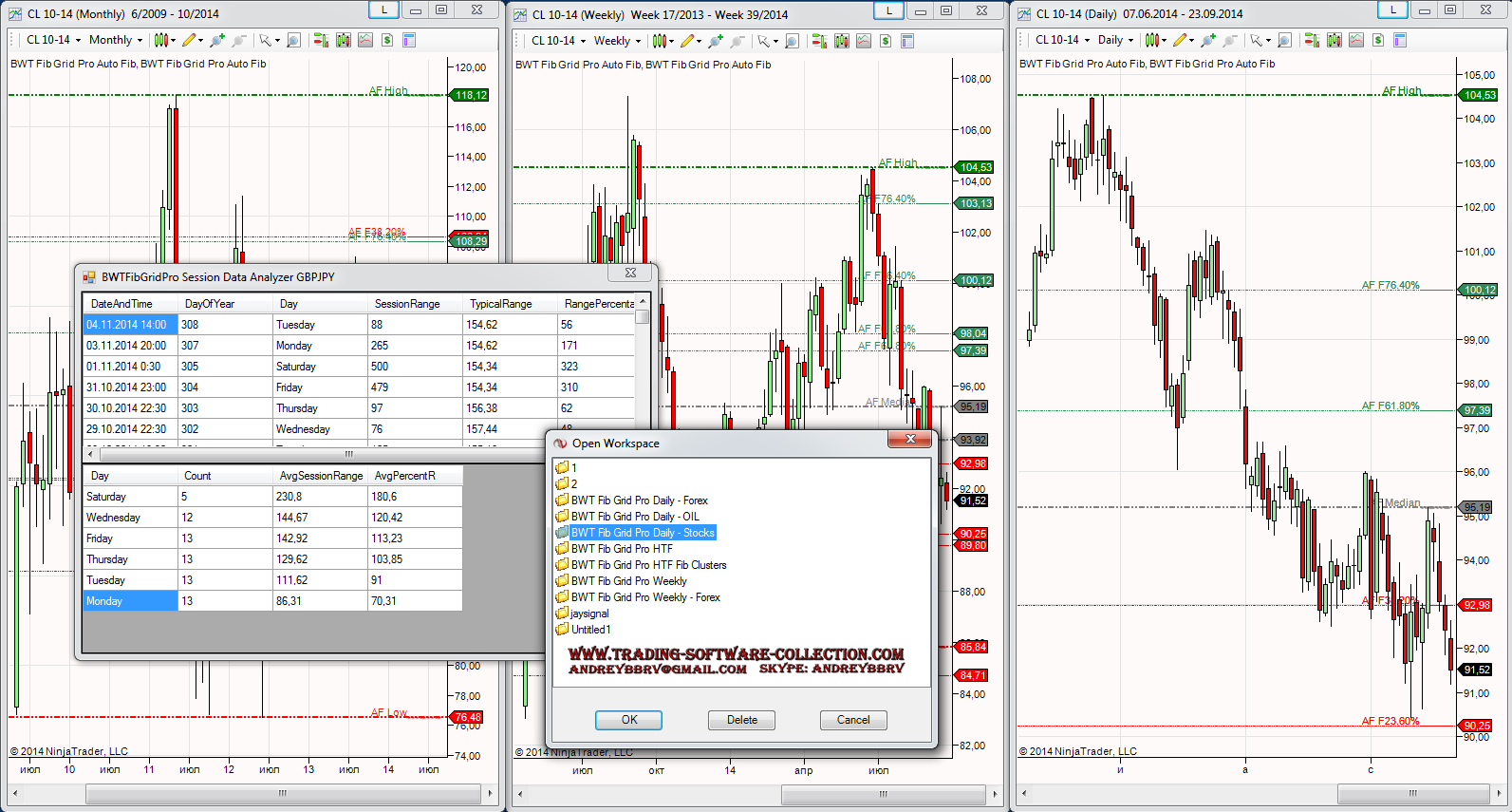Click the Daily chart horizontal scrollbar thumb
1512x812 pixels.
1412,793
